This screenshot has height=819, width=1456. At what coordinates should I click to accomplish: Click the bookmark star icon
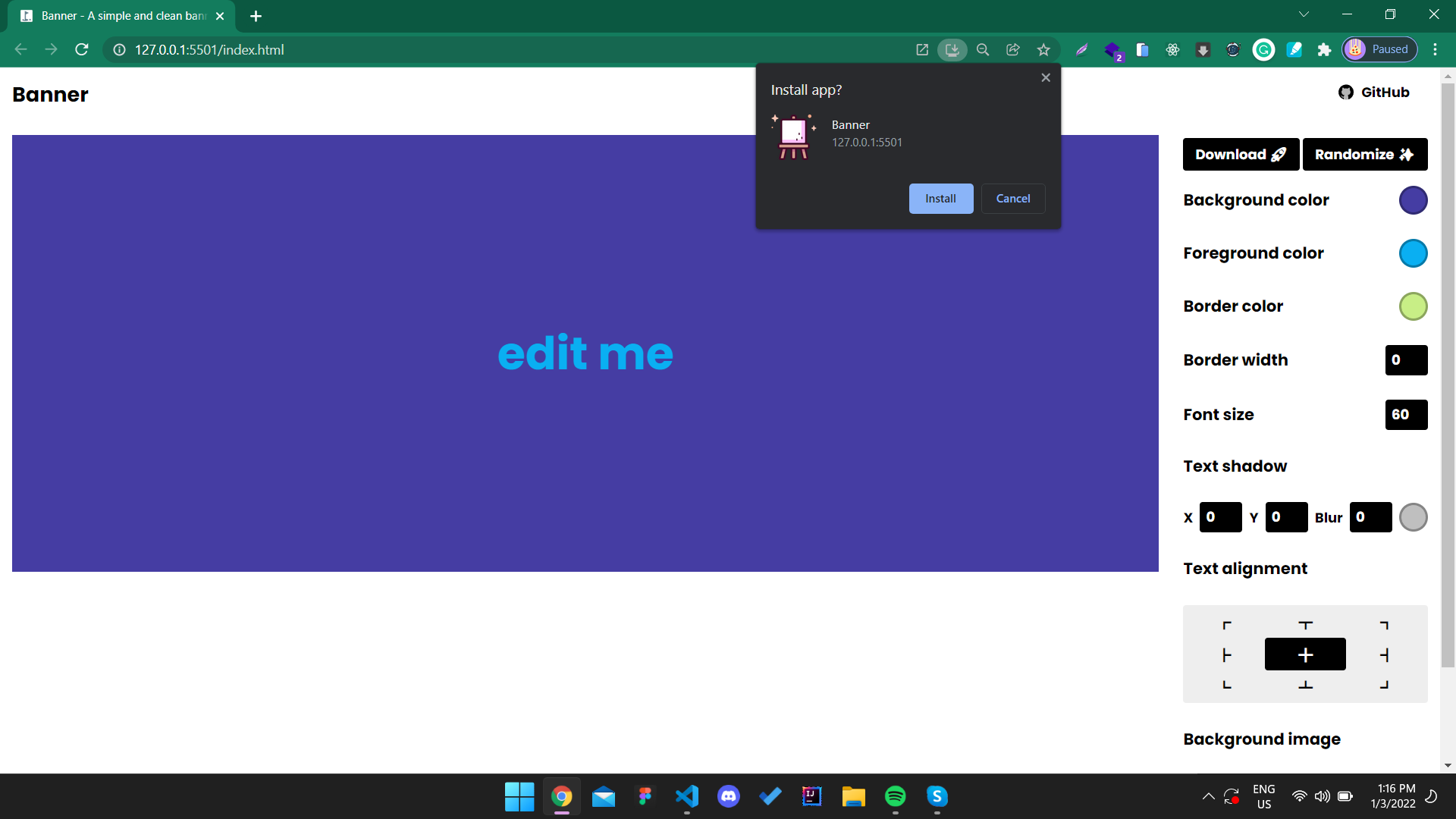(x=1043, y=50)
